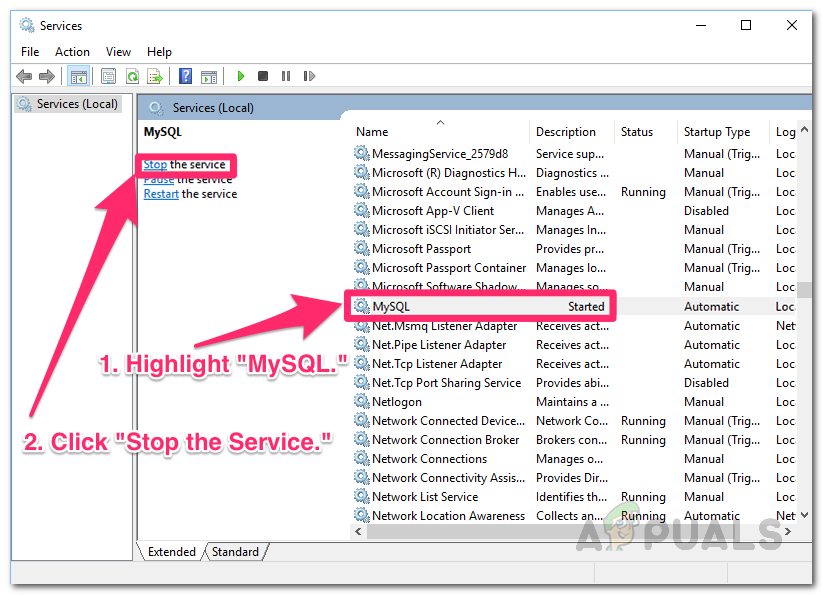
Task: Select Network Connected Device... service
Action: click(448, 421)
